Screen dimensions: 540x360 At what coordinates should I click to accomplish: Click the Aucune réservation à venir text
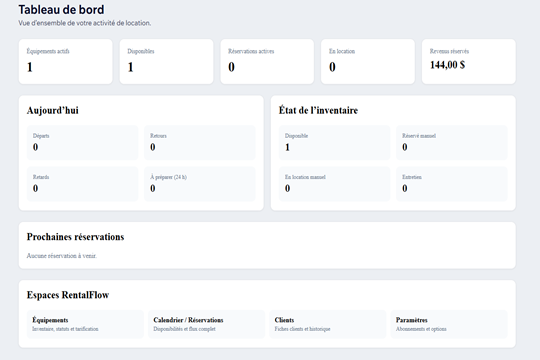pyautogui.click(x=62, y=256)
